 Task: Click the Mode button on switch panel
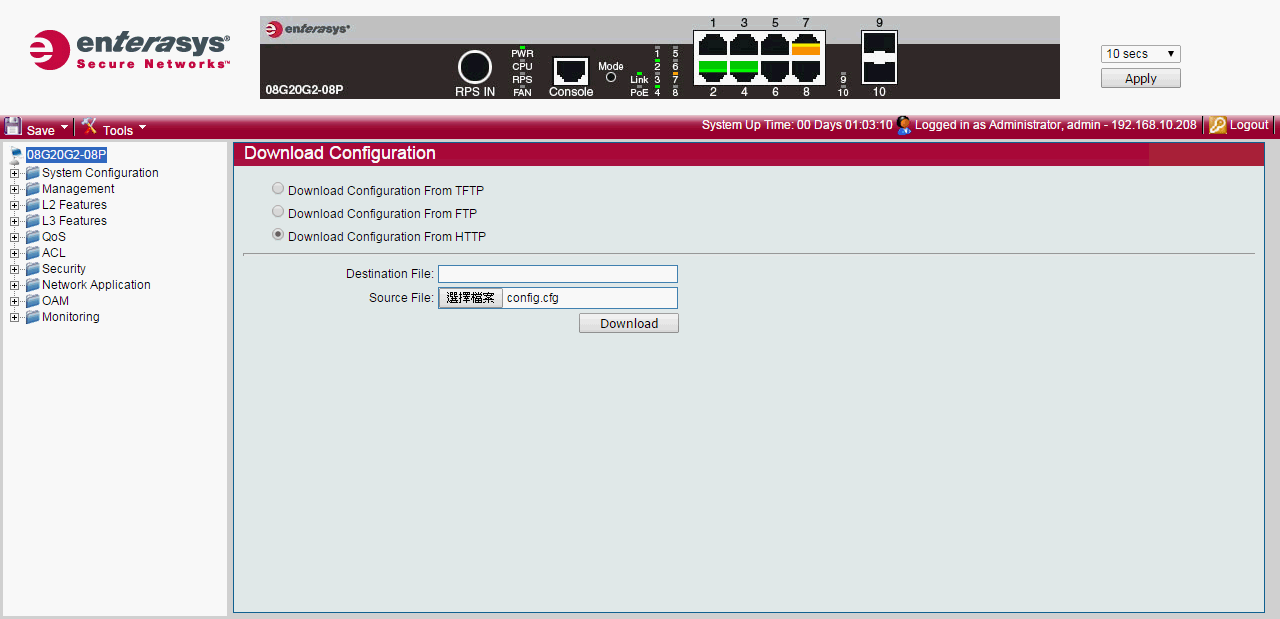click(611, 77)
